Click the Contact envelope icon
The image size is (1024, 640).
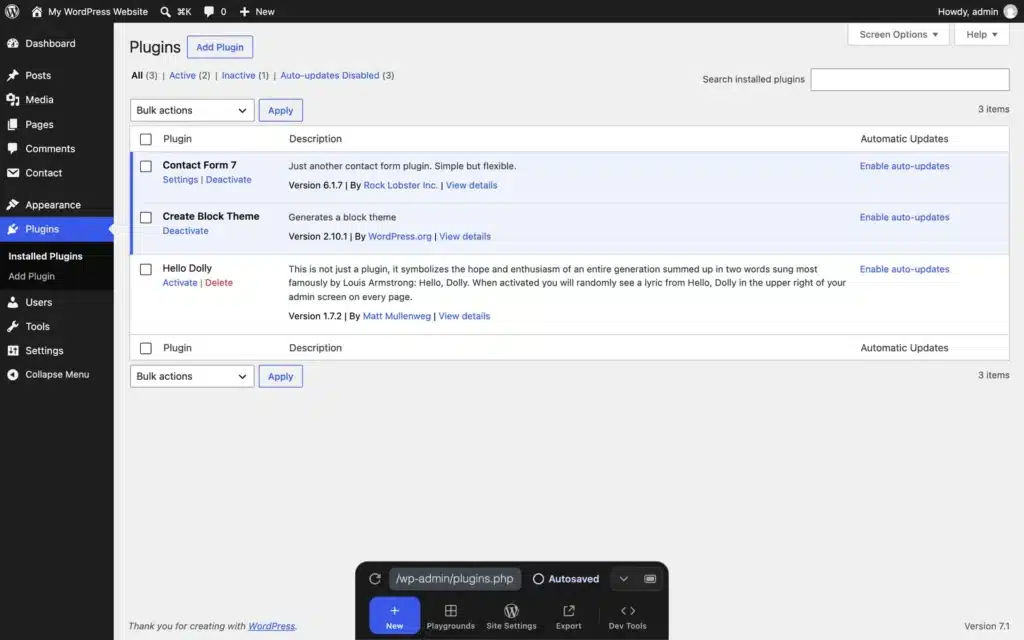pos(13,172)
